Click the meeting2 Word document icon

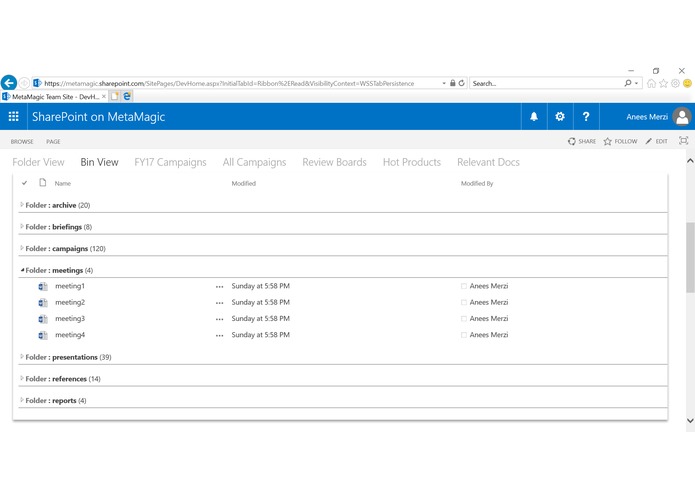coord(43,303)
